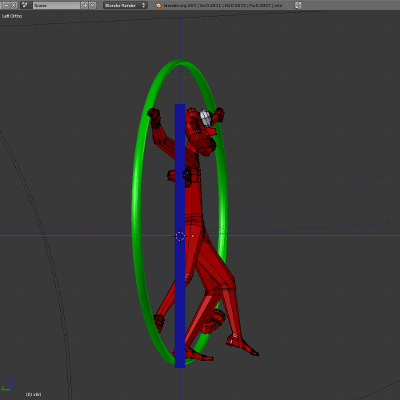Add a new scene with plus button
Image resolution: width=400 pixels, height=400 pixels.
click(x=85, y=5)
